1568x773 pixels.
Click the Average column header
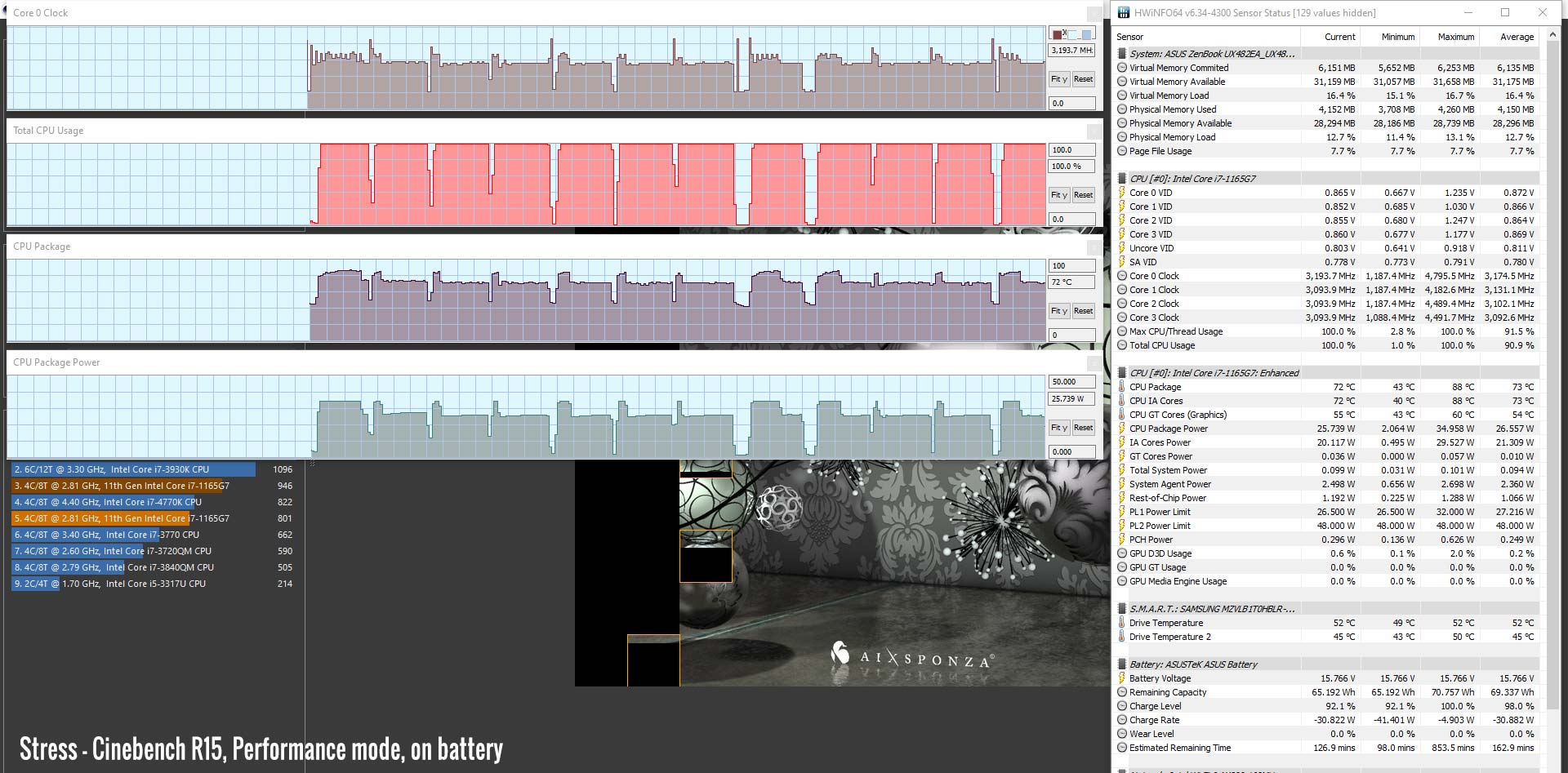[1509, 37]
